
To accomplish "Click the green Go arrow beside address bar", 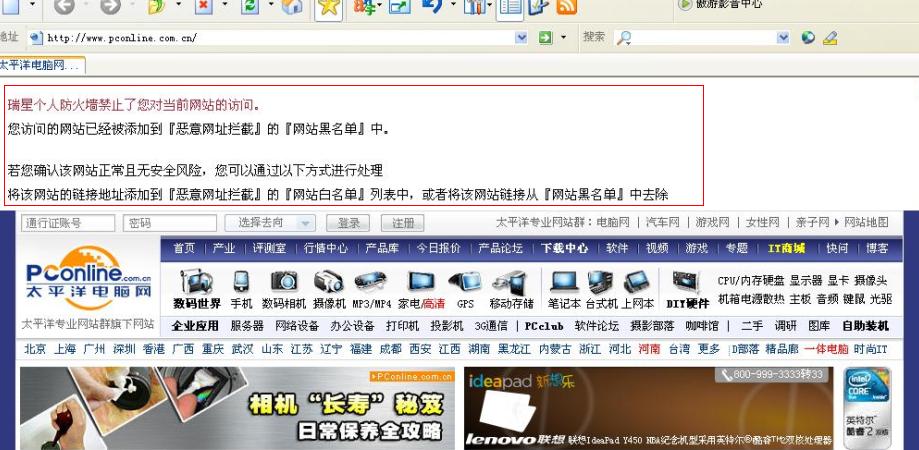I will [x=546, y=38].
